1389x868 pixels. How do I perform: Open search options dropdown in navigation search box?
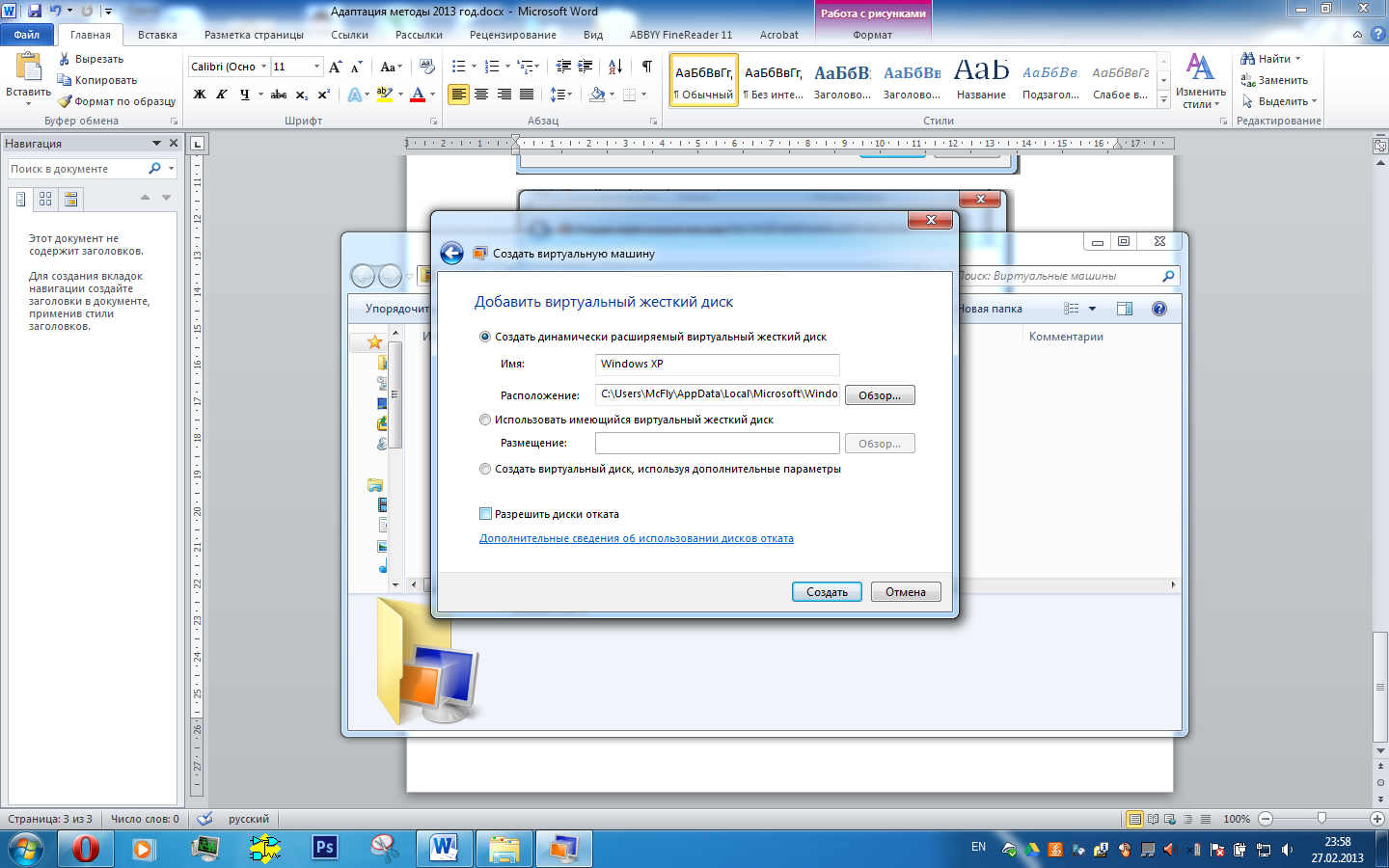pyautogui.click(x=171, y=169)
